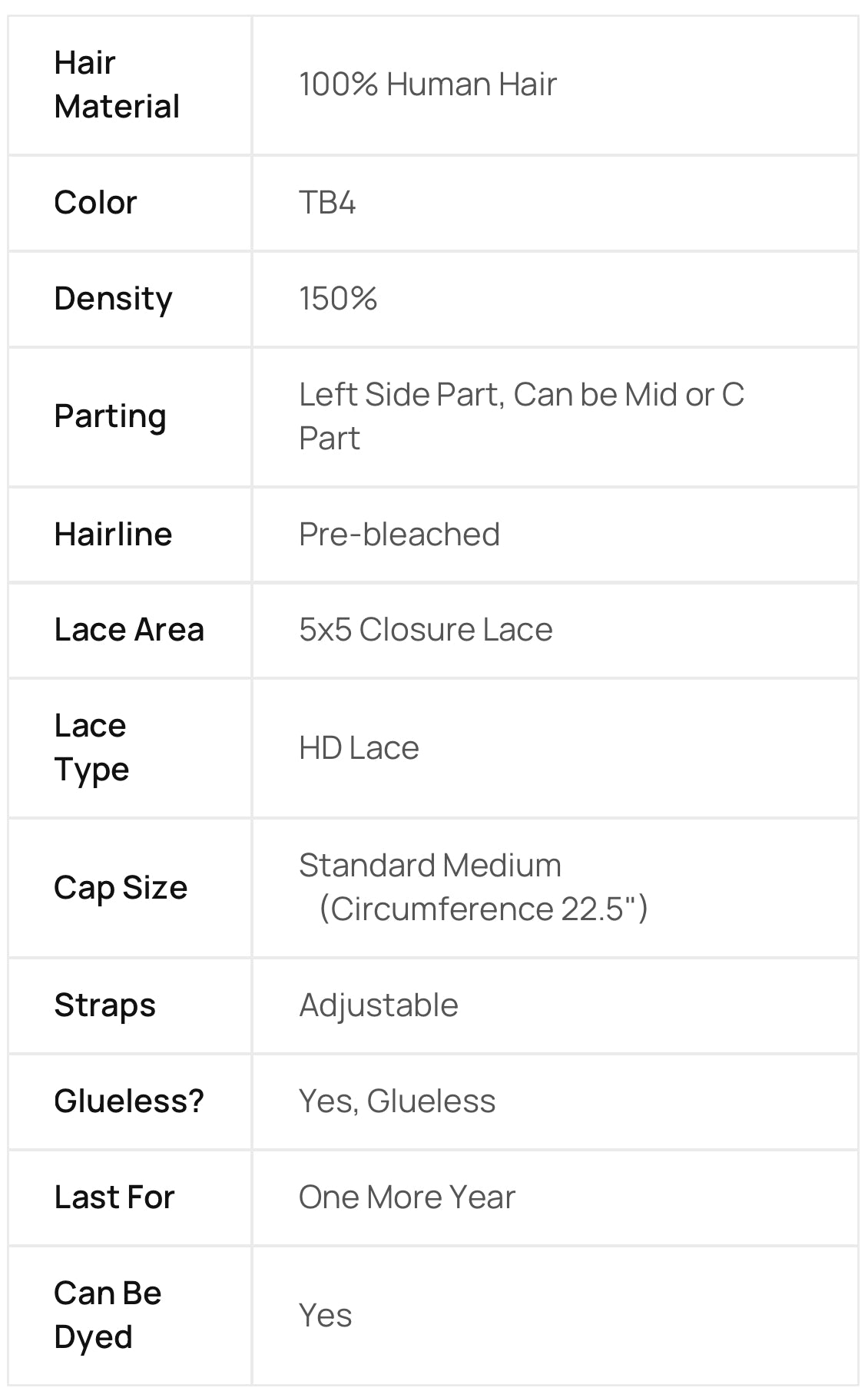
Task: Select the "150%" density value
Action: point(338,299)
